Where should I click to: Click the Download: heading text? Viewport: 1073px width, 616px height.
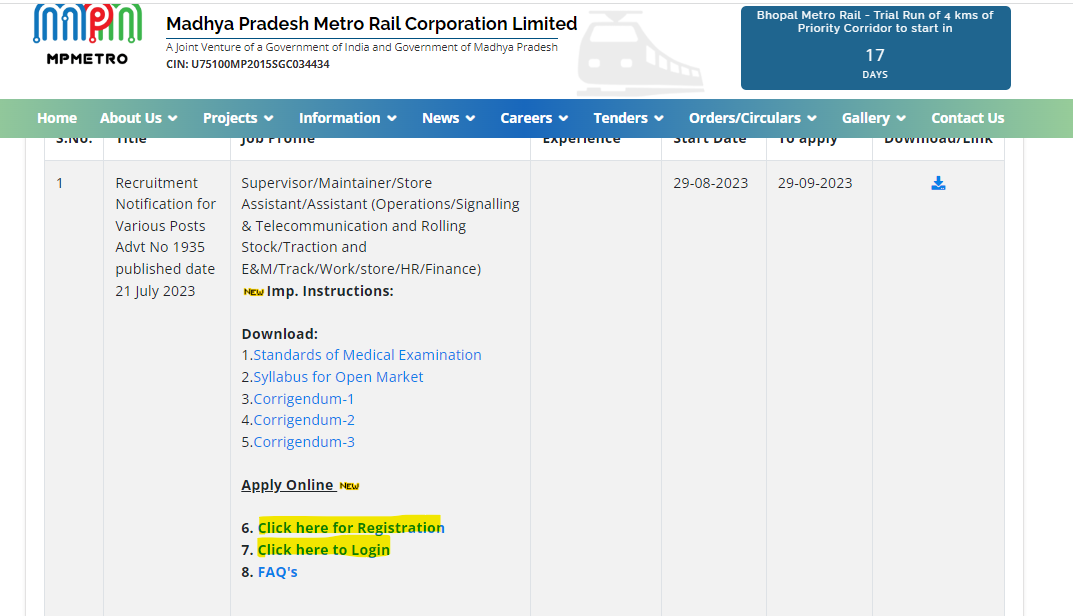[279, 334]
